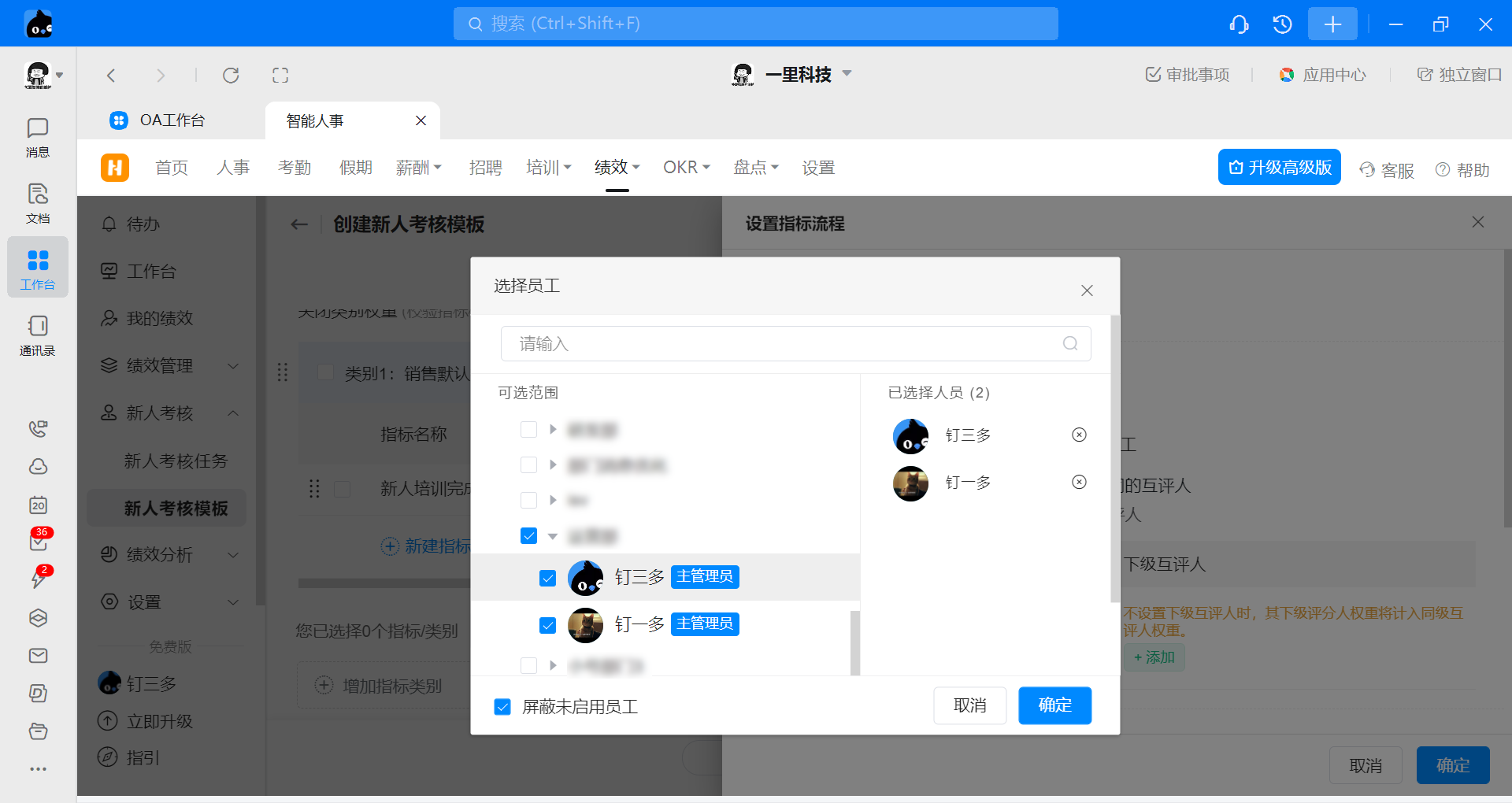Uncheck the 钉一多 employee checkbox
The height and width of the screenshot is (803, 1512).
[x=548, y=625]
